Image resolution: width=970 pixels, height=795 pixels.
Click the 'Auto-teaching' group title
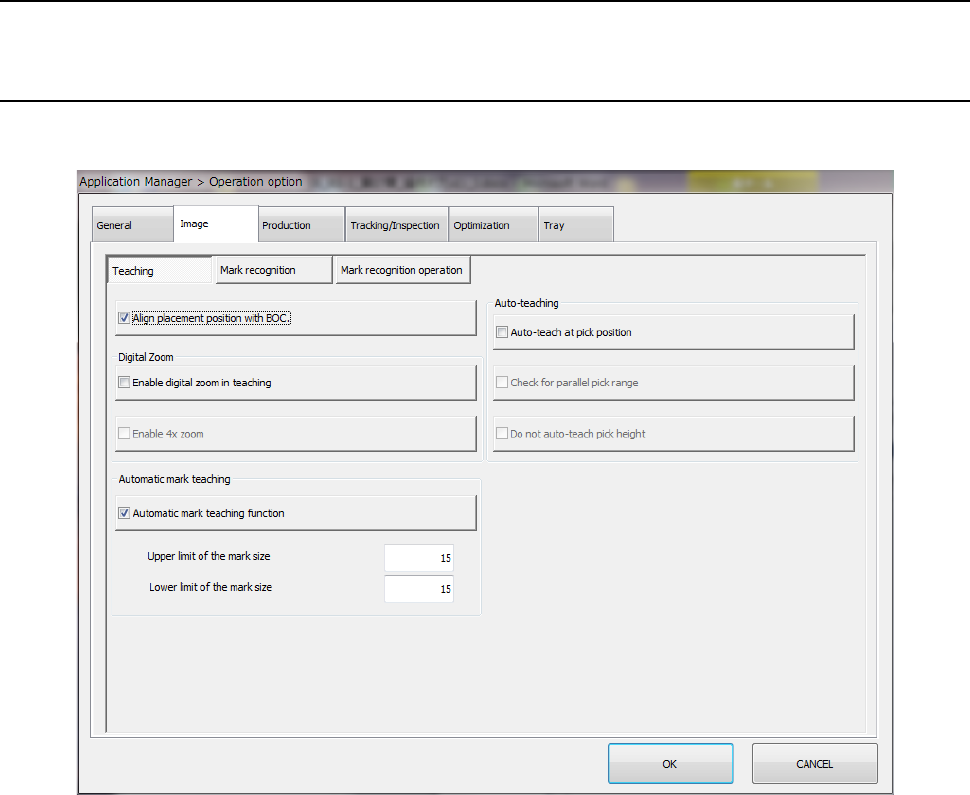click(x=526, y=303)
